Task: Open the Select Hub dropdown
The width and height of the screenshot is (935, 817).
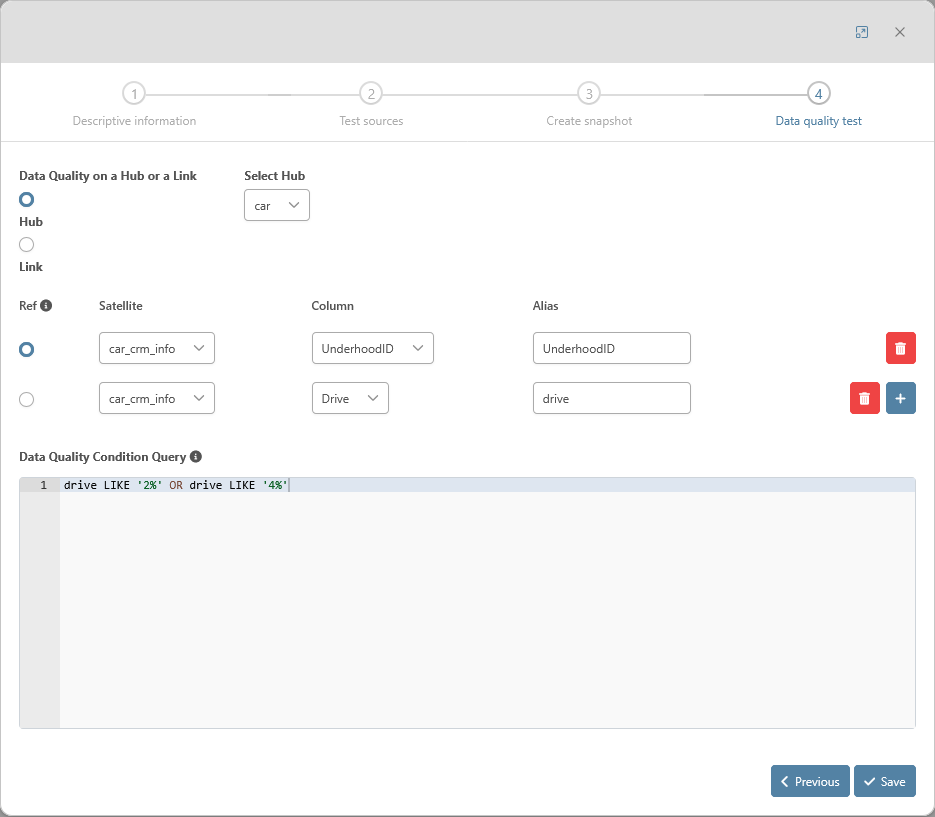Action: coord(276,205)
